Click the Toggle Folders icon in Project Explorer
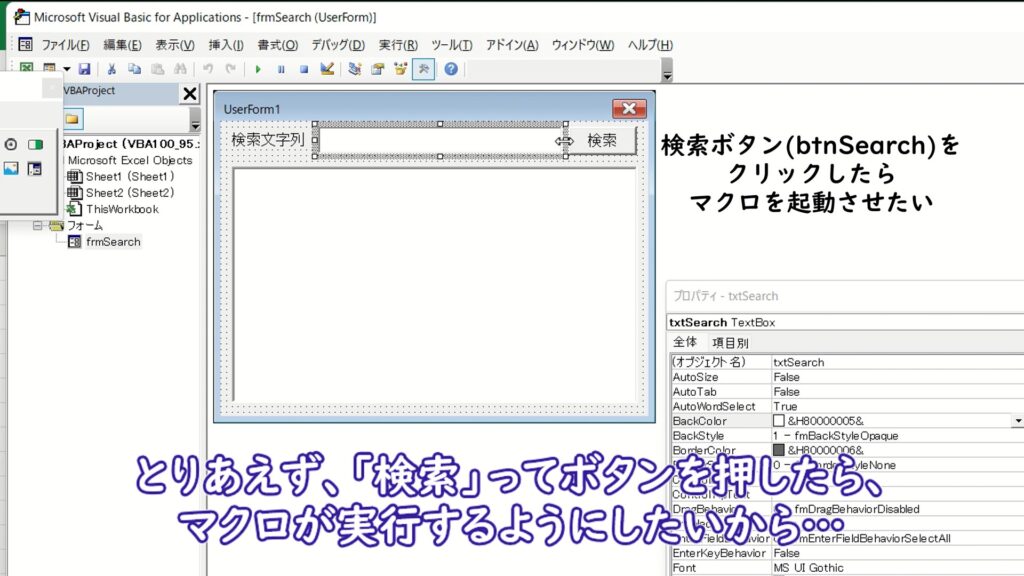 pyautogui.click(x=72, y=119)
